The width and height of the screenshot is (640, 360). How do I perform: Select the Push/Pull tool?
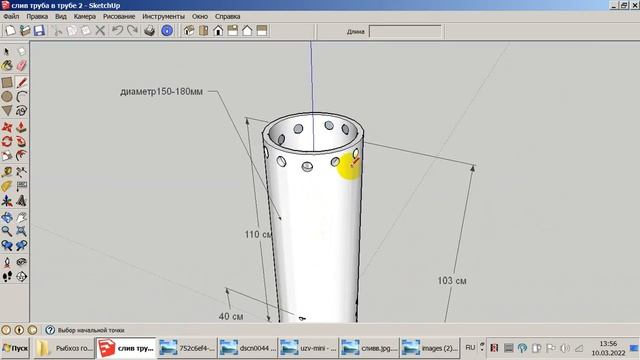pos(21,128)
